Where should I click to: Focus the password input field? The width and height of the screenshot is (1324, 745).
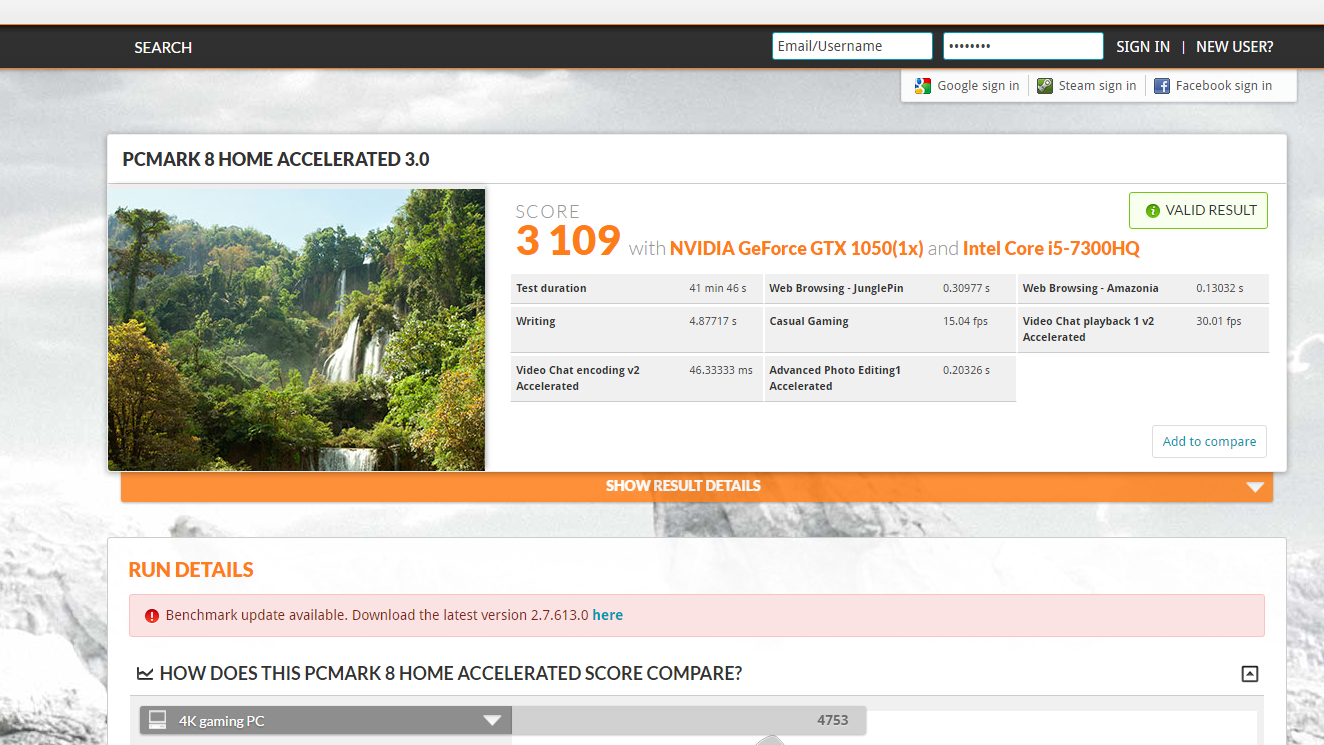click(x=1023, y=46)
